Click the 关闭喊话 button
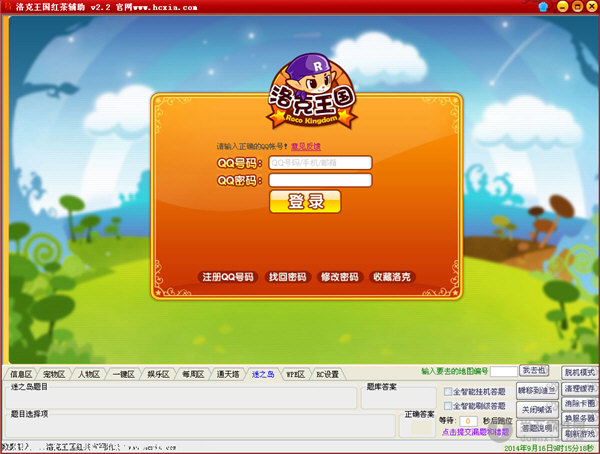600x454 pixels. (x=537, y=410)
